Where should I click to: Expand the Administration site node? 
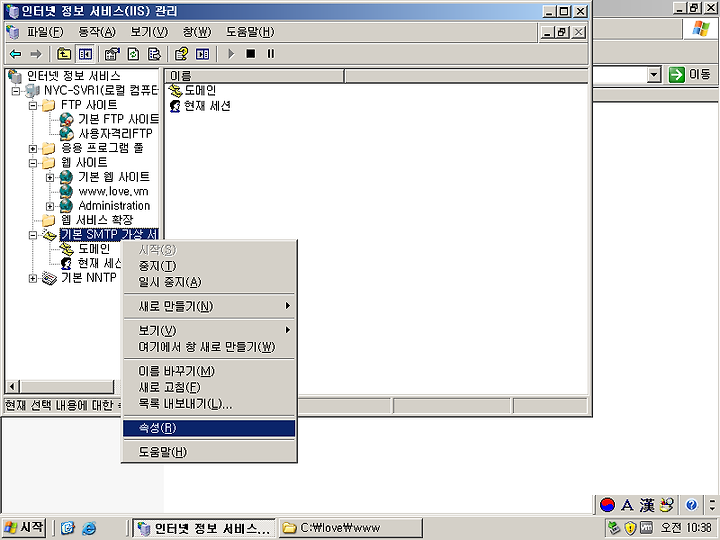click(50, 207)
